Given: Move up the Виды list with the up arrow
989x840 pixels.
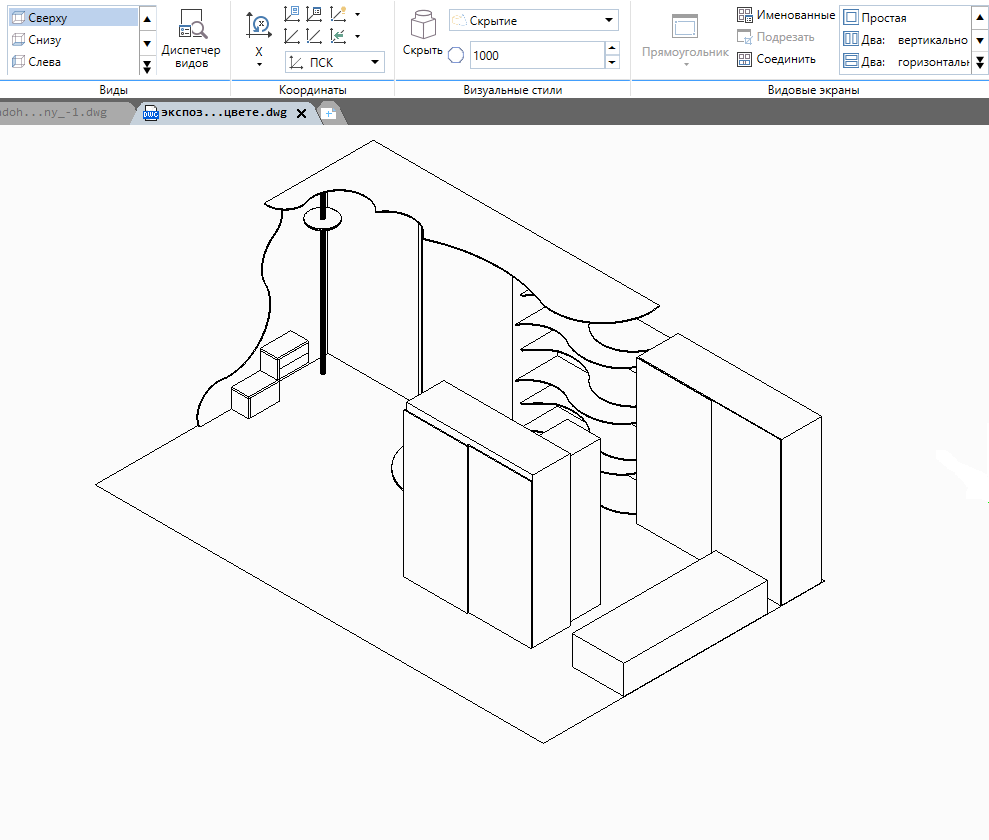Looking at the screenshot, I should (147, 19).
